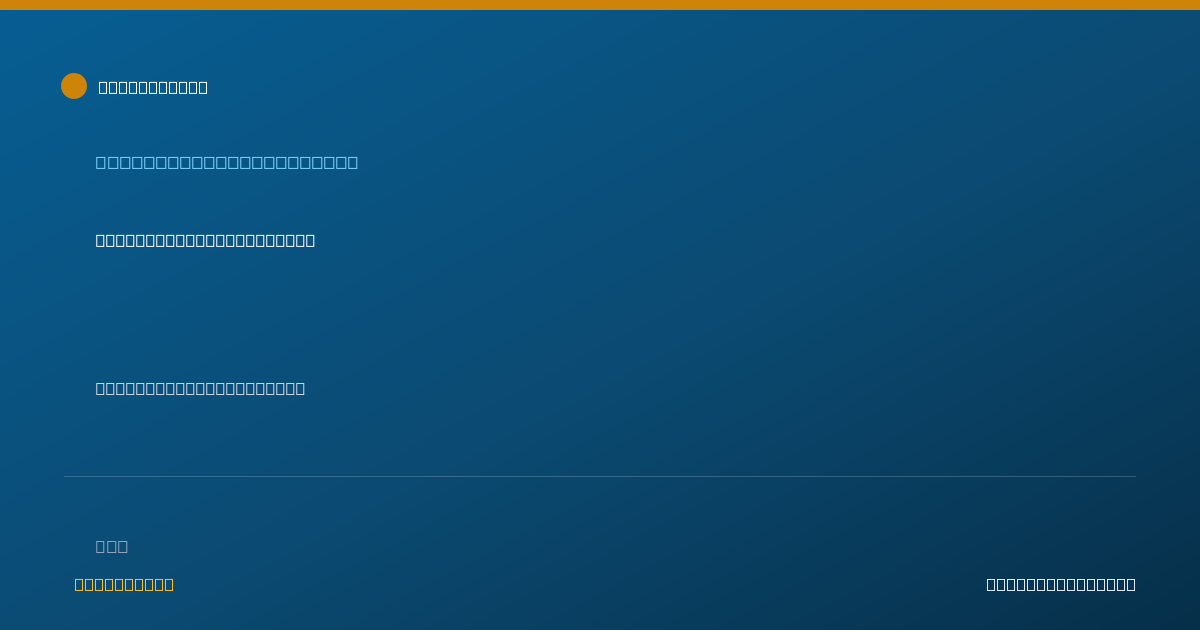Tap the round orange badge next to the title

pyautogui.click(x=74, y=86)
